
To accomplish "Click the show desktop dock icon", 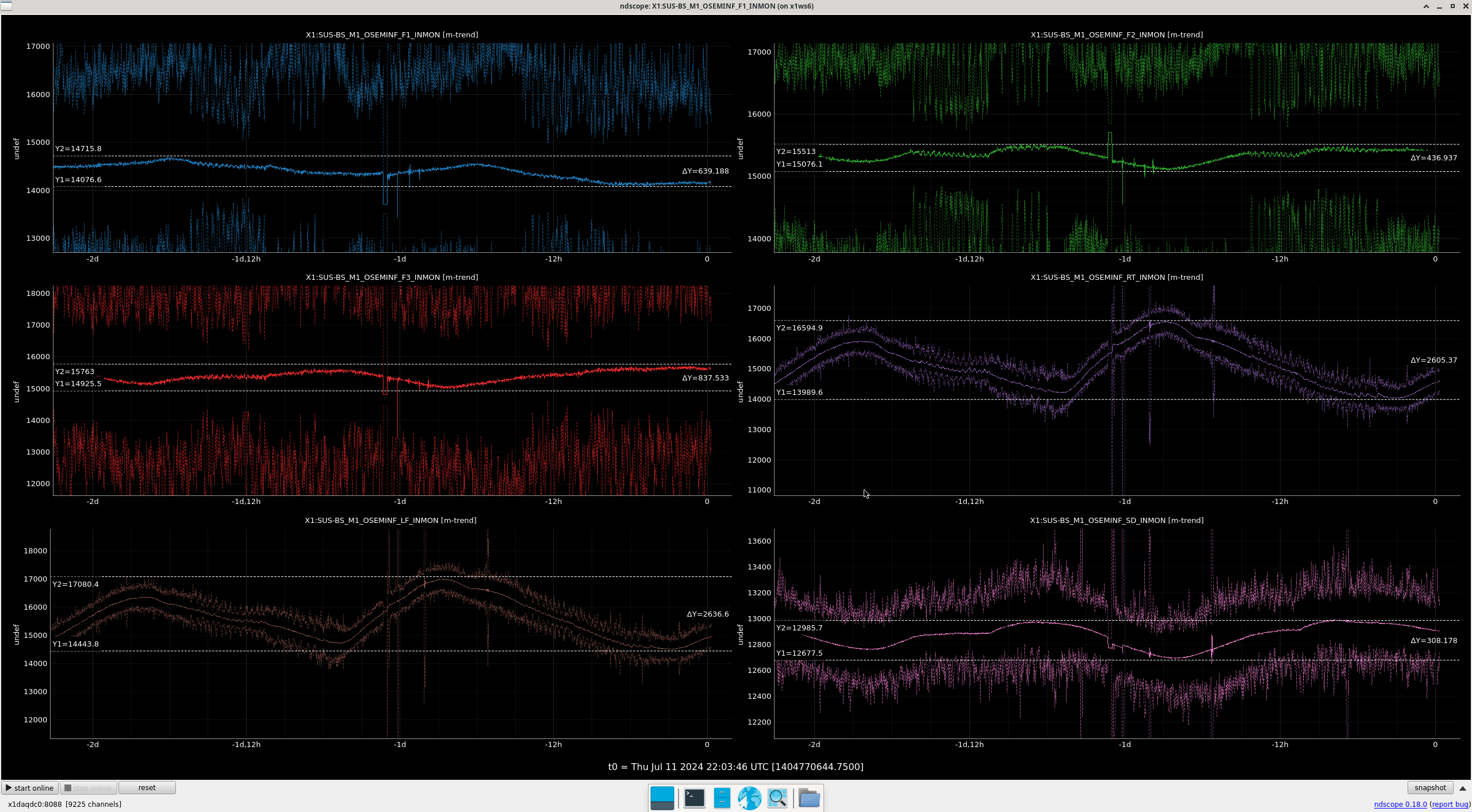I will click(x=662, y=798).
